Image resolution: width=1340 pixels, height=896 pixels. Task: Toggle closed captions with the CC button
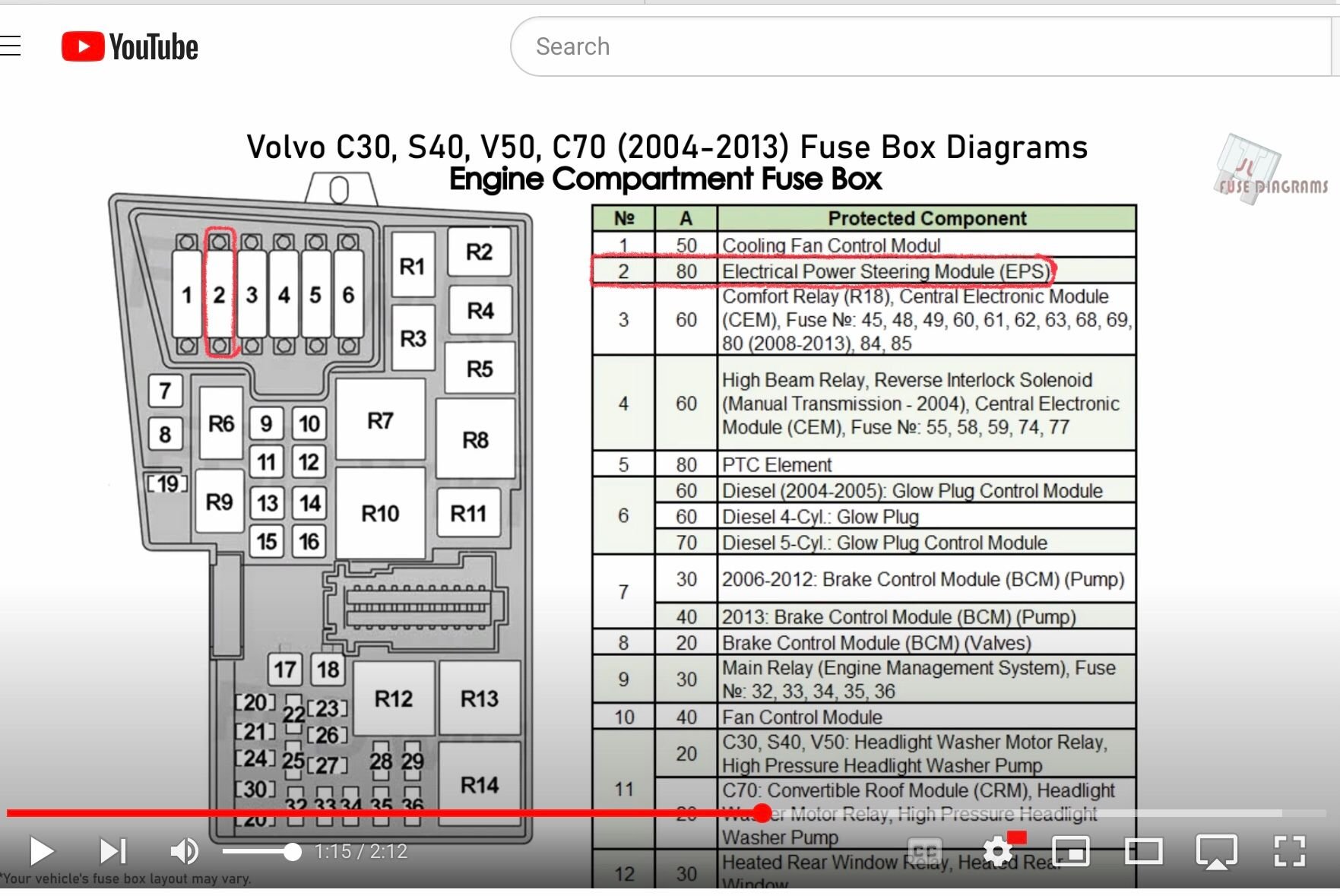coord(924,851)
